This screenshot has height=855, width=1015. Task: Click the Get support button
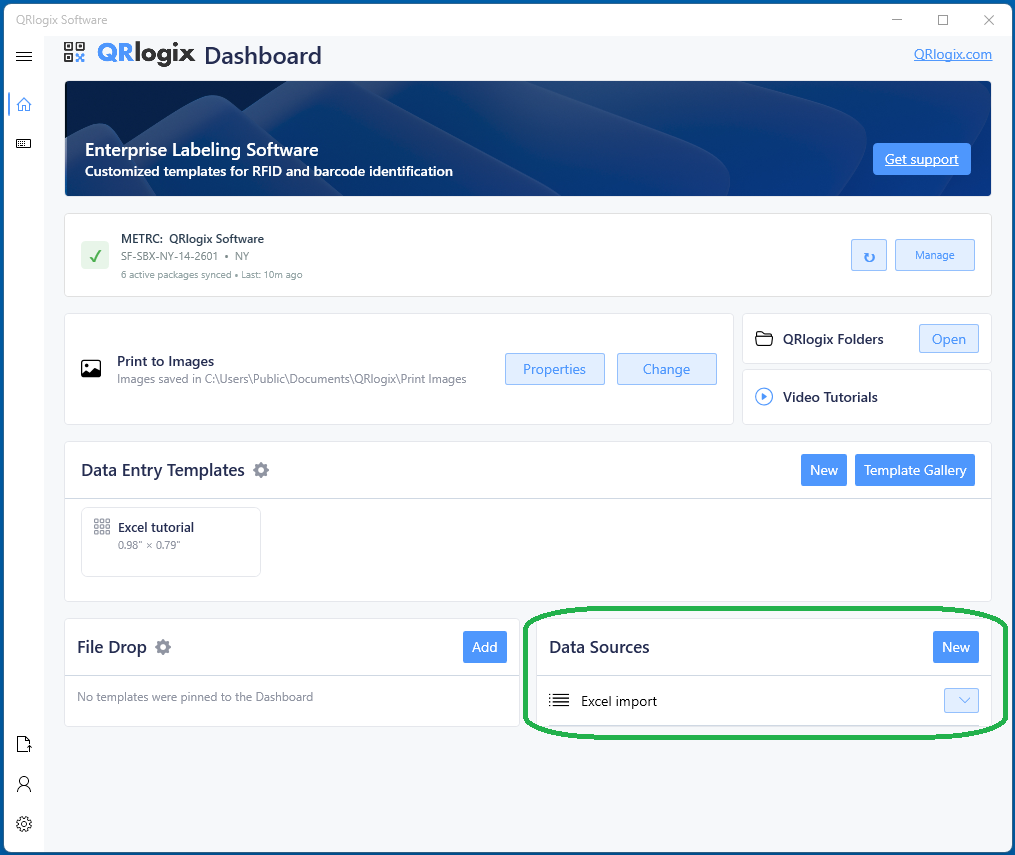pyautogui.click(x=921, y=159)
